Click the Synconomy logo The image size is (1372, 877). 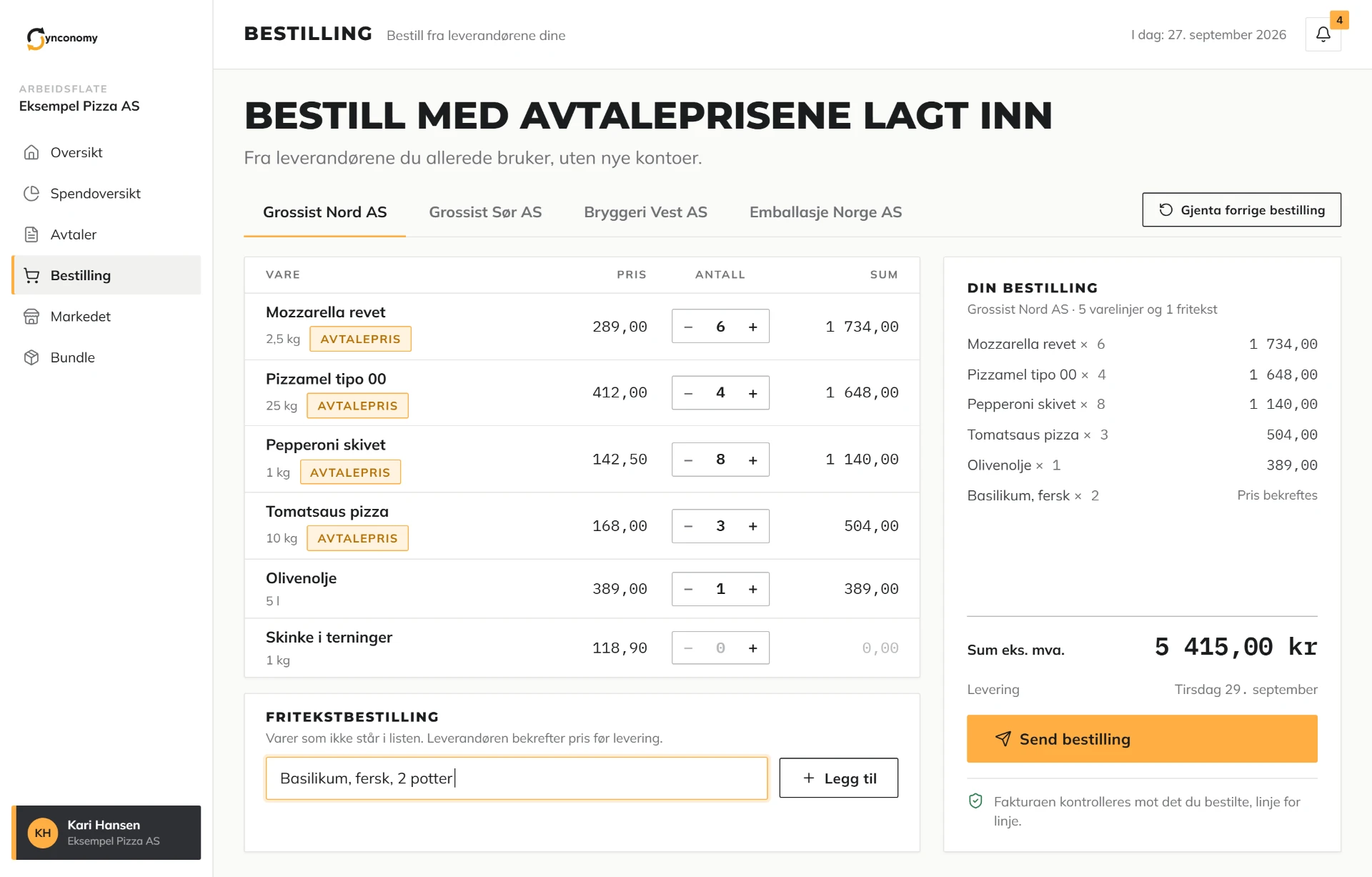pyautogui.click(x=62, y=38)
